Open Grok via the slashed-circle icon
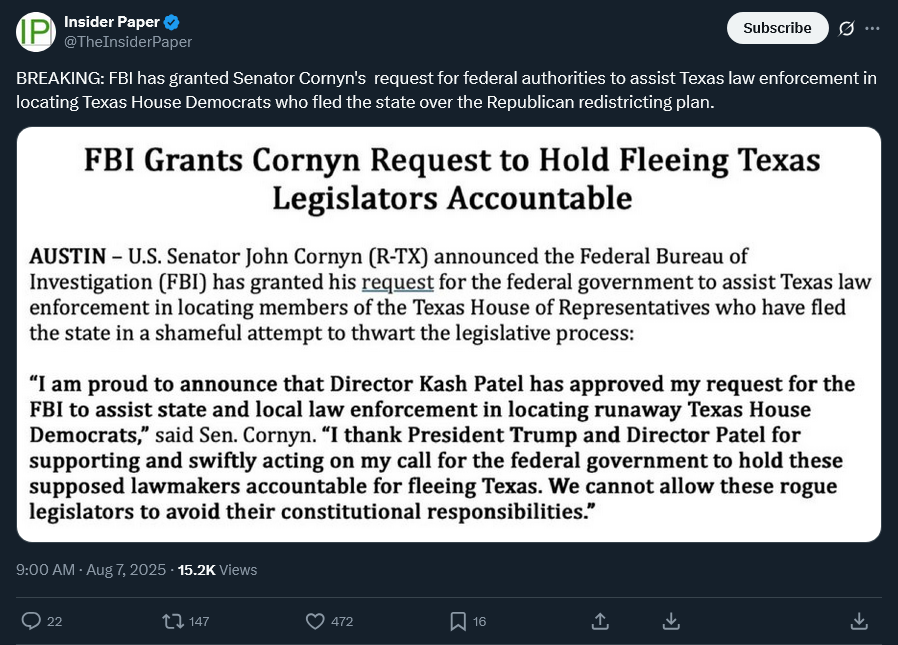This screenshot has width=898, height=645. pyautogui.click(x=846, y=28)
